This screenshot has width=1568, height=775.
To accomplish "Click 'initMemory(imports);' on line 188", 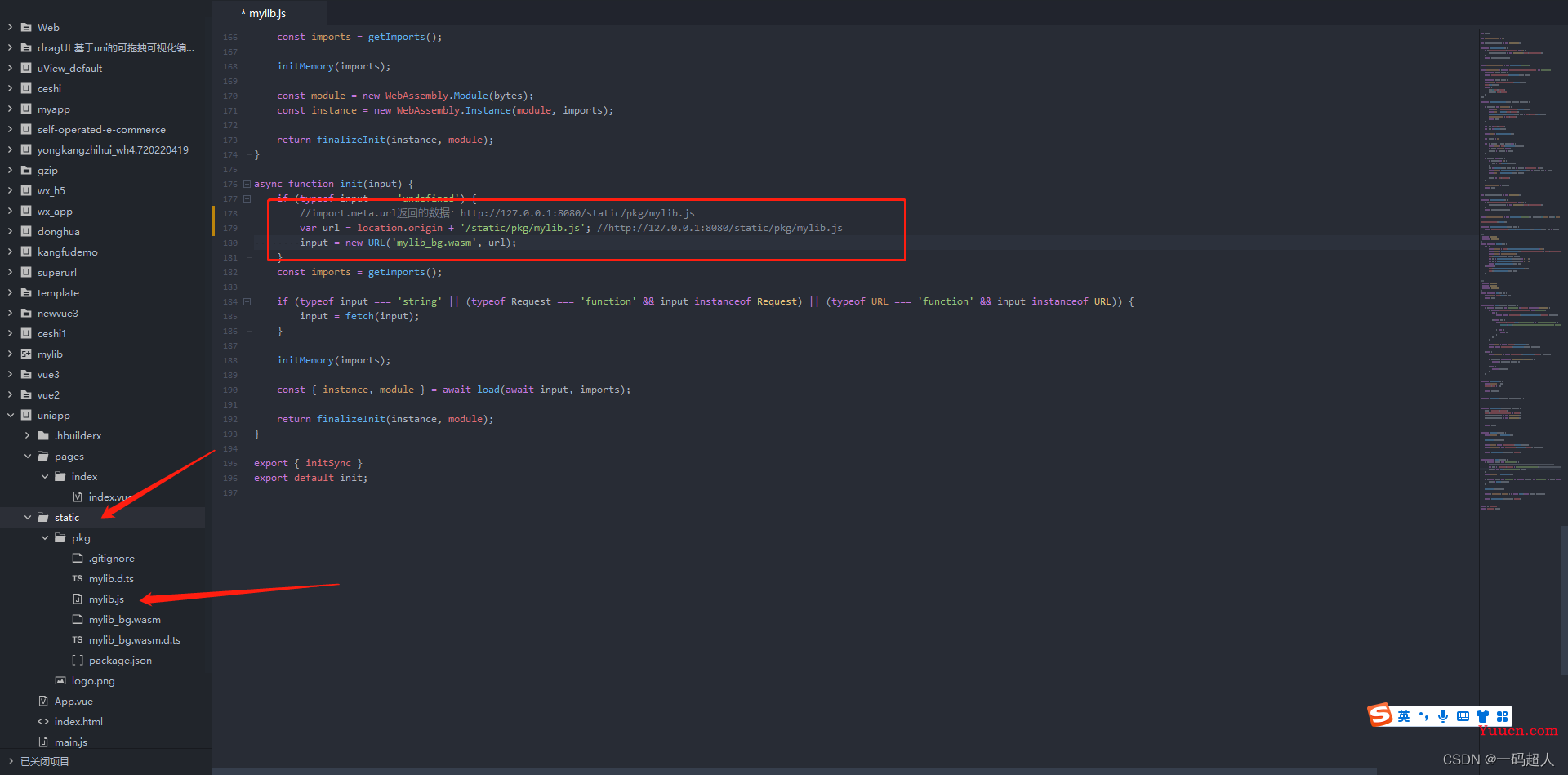I will pyautogui.click(x=333, y=360).
